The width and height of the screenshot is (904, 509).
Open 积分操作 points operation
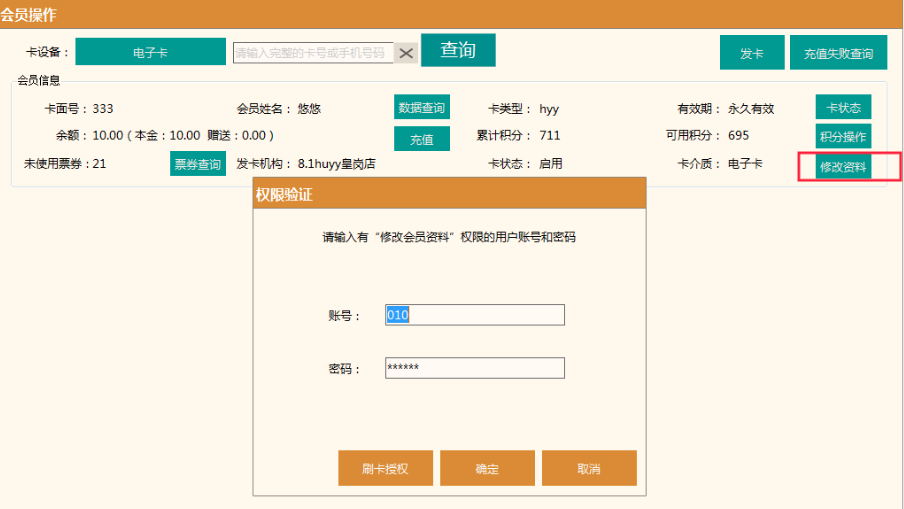843,137
